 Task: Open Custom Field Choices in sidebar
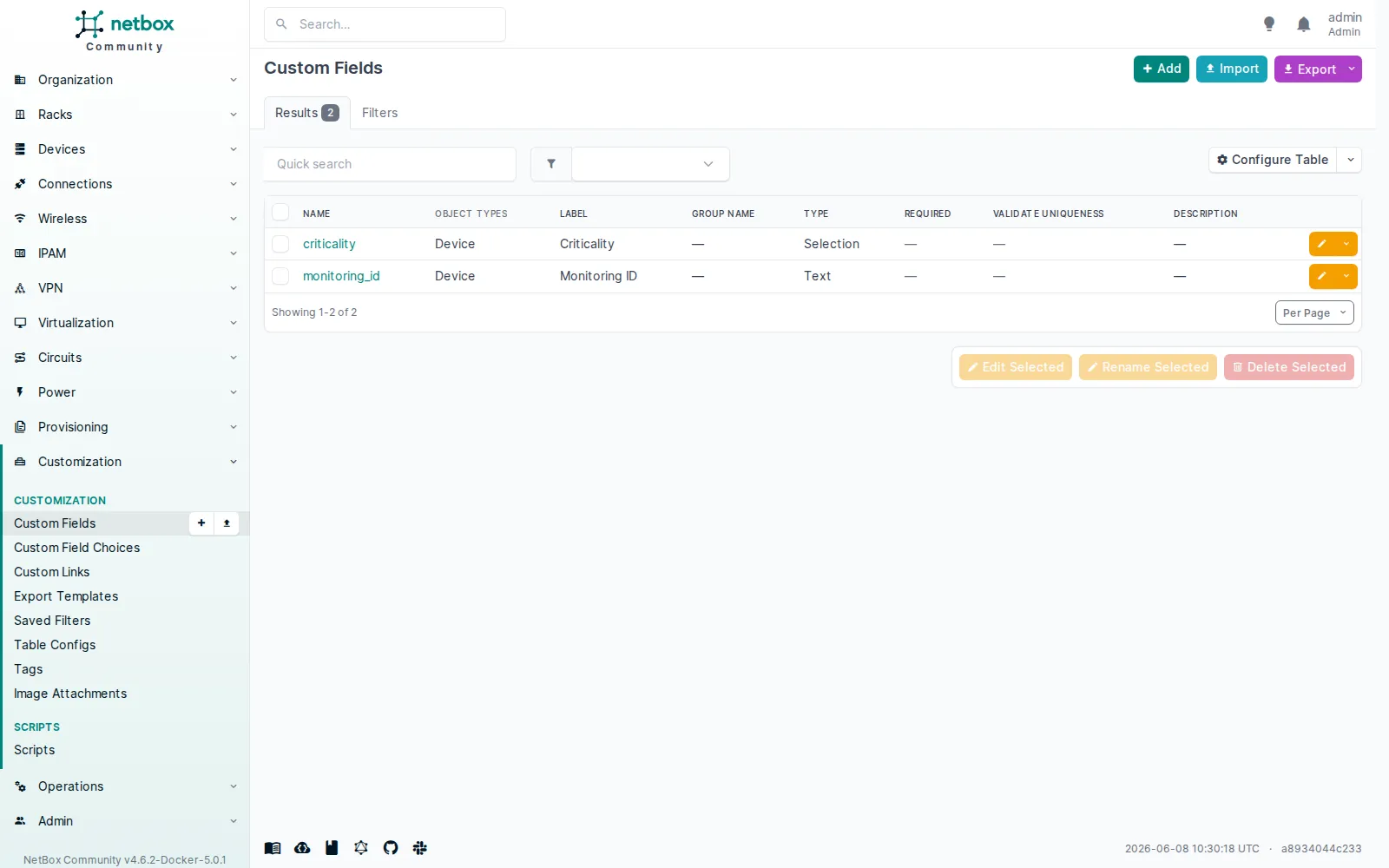point(77,548)
